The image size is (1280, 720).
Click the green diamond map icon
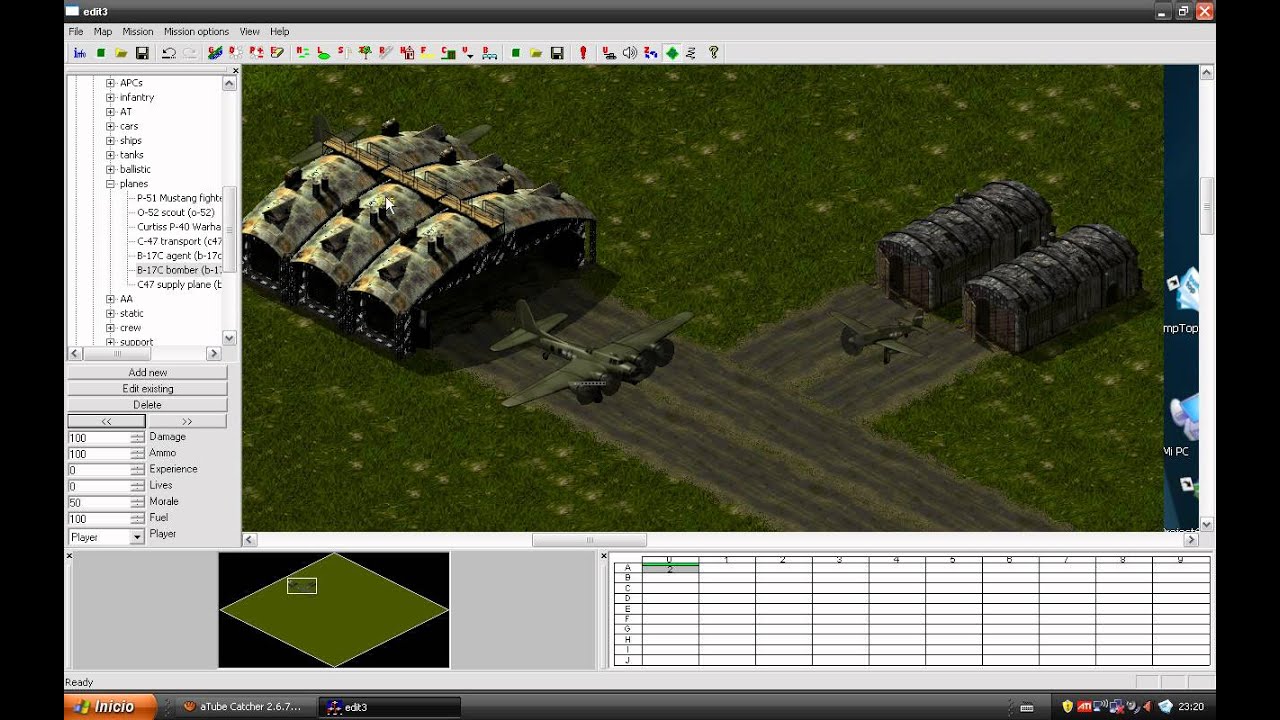coord(671,52)
